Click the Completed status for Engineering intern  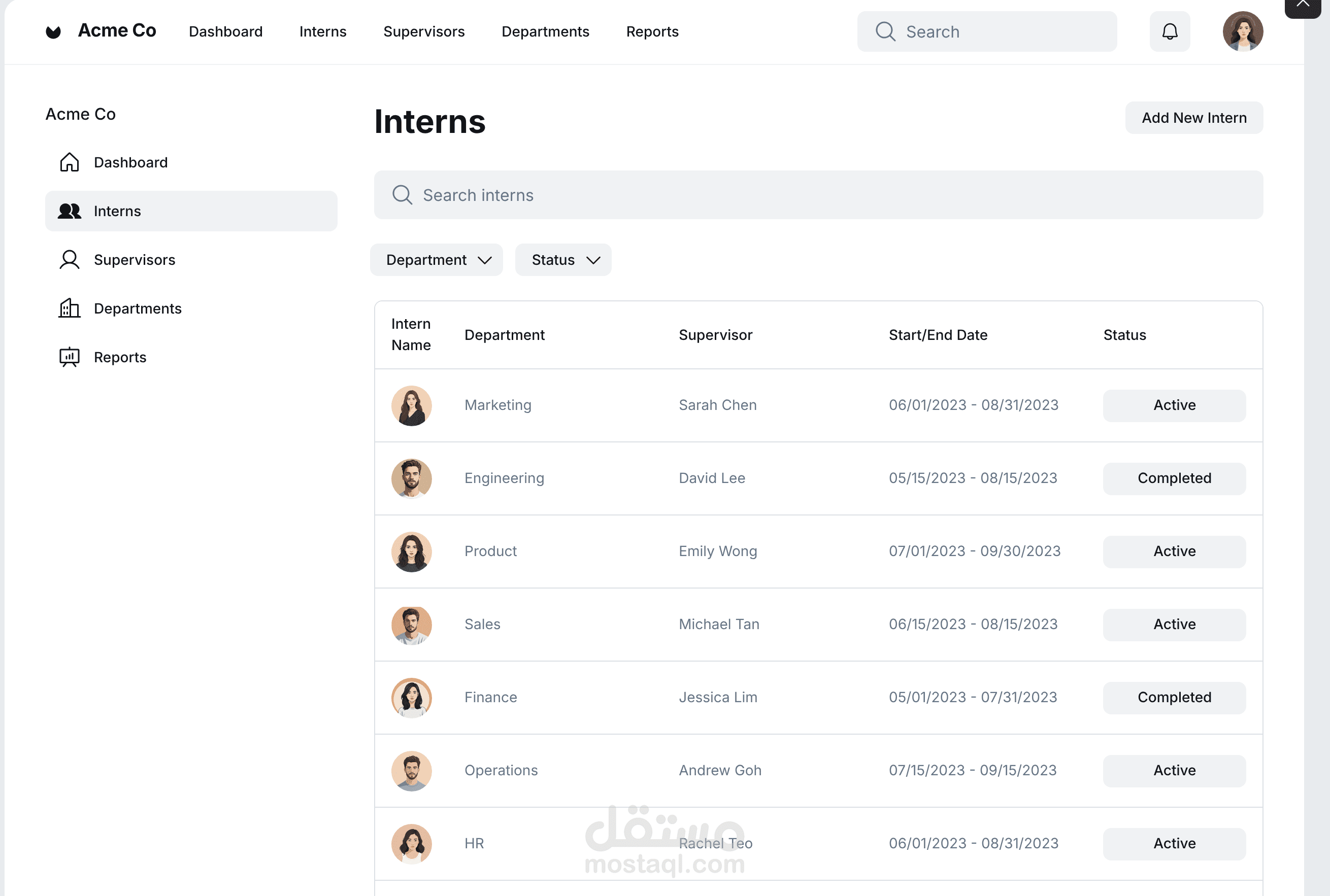1174,478
